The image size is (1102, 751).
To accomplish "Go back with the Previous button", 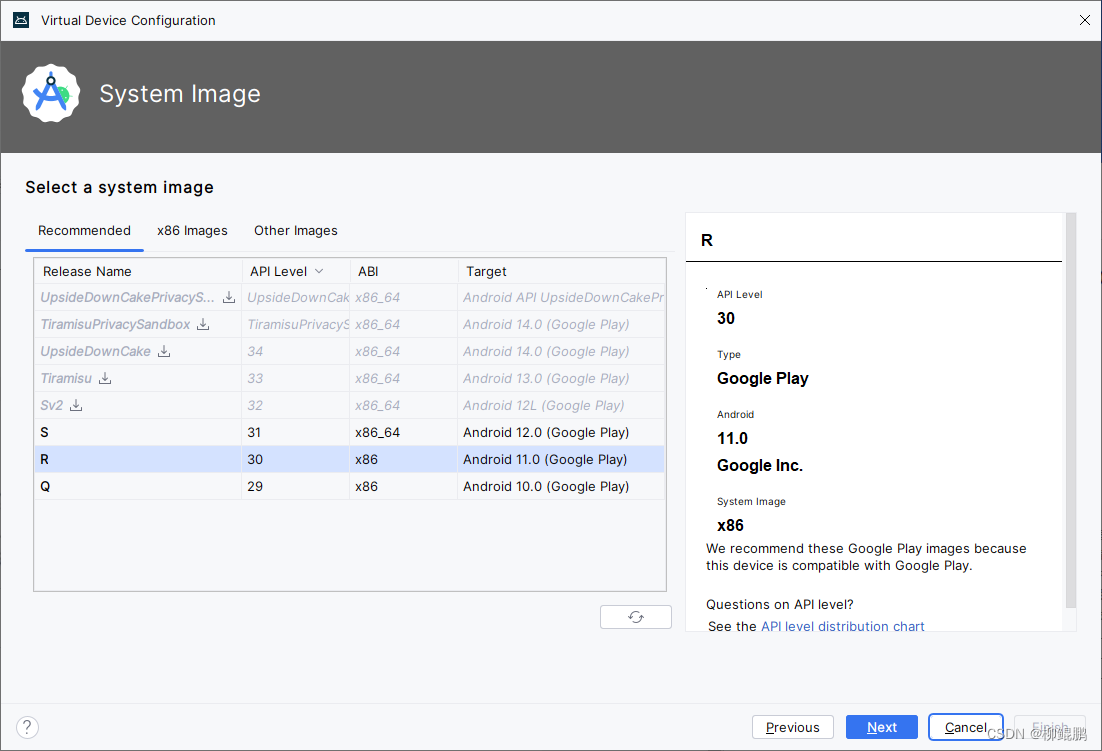I will click(x=792, y=727).
